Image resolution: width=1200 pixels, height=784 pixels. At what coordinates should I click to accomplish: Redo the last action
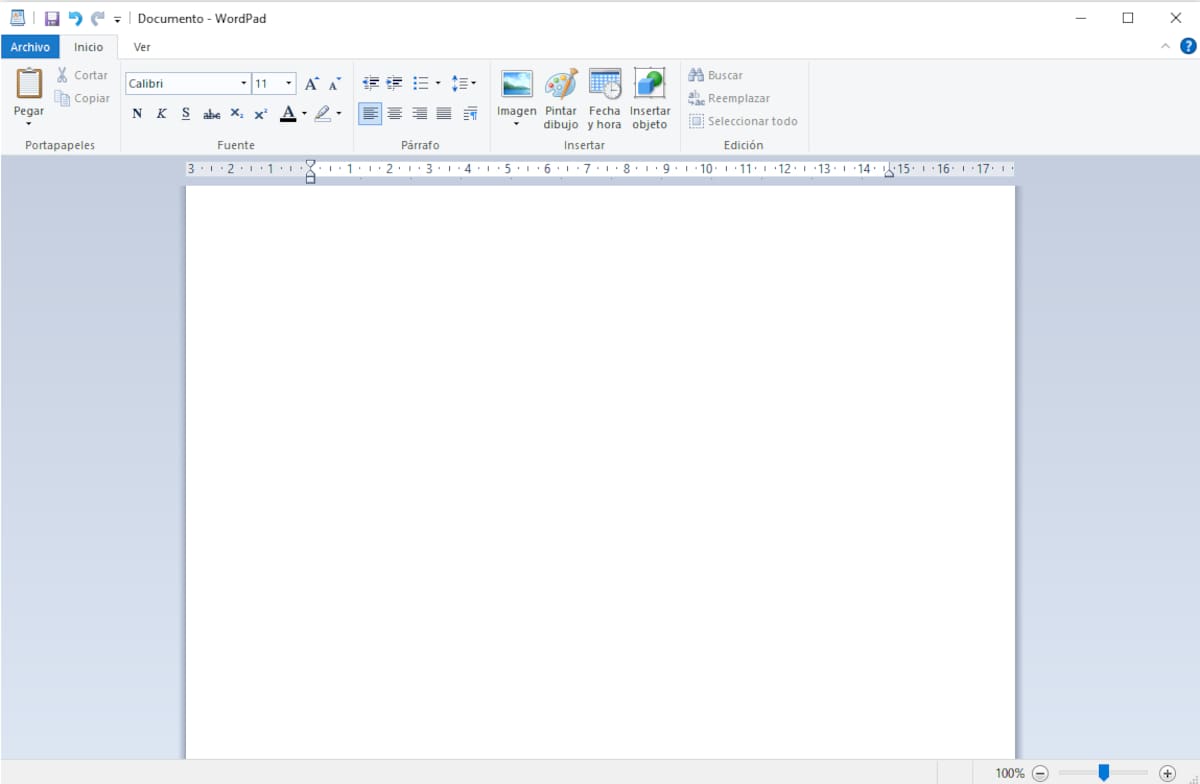97,18
